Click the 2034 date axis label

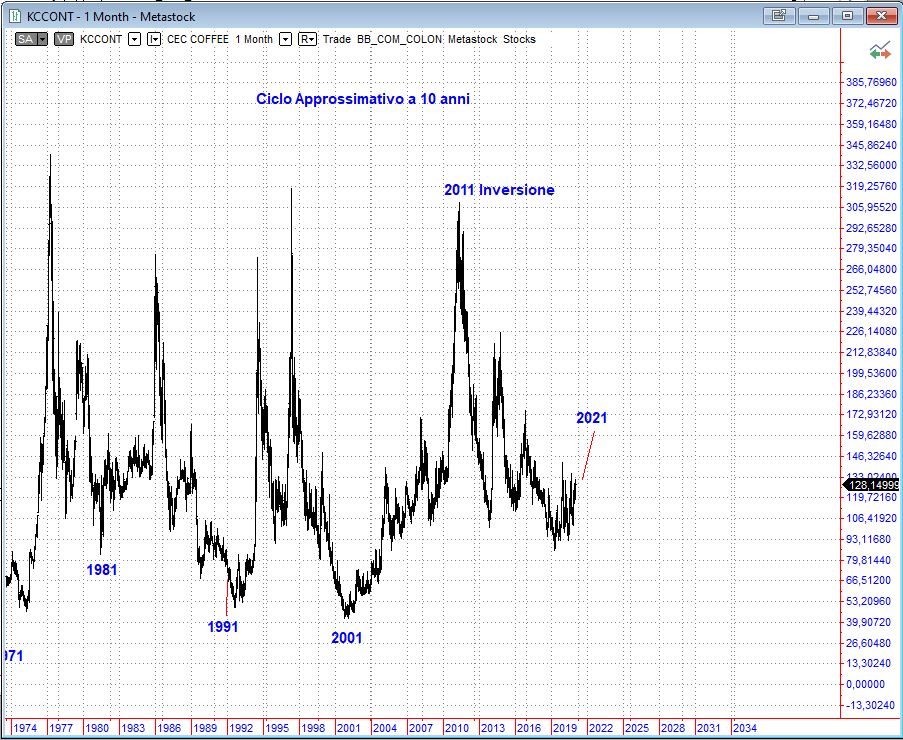(x=745, y=728)
